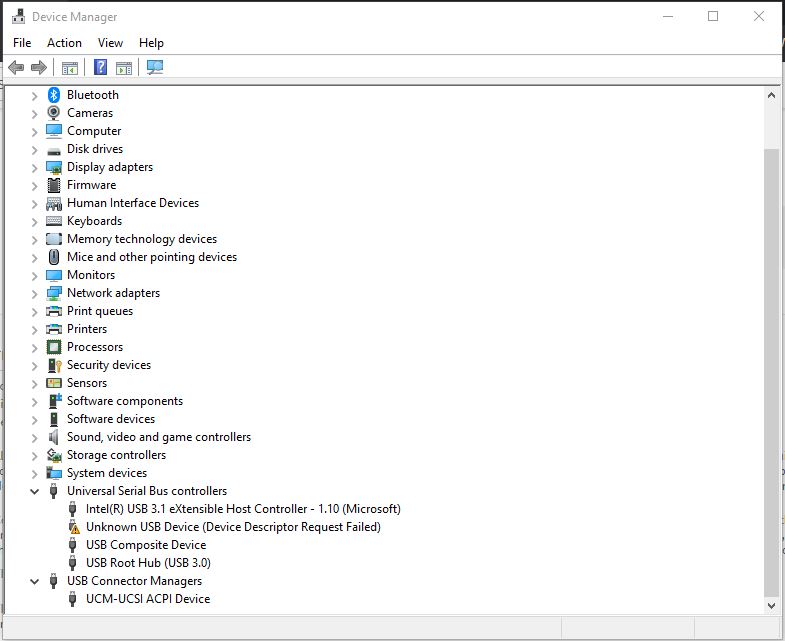Expand the Bluetooth category
Viewport: 785px width, 641px height.
point(34,95)
